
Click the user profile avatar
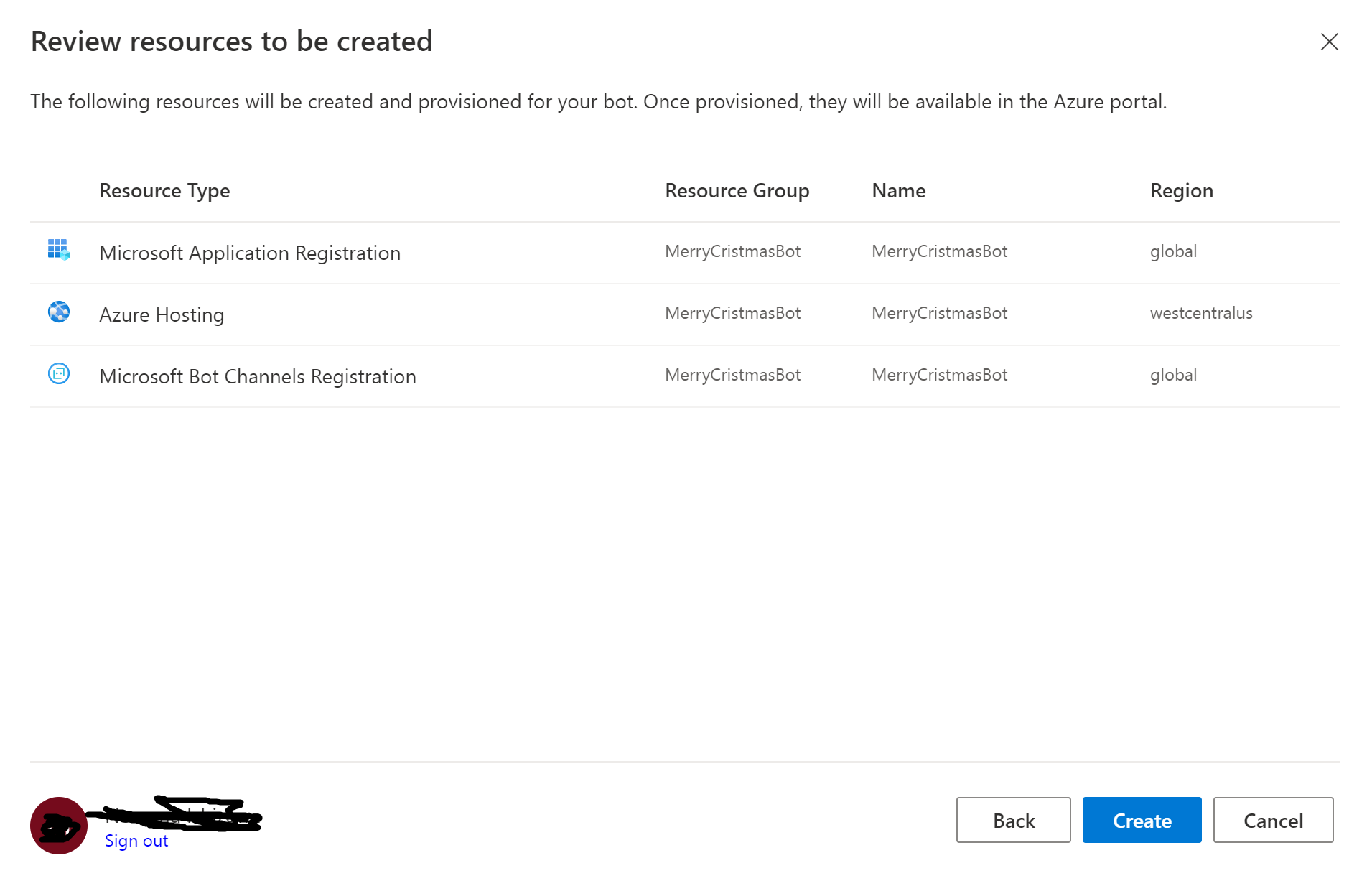pyautogui.click(x=58, y=825)
